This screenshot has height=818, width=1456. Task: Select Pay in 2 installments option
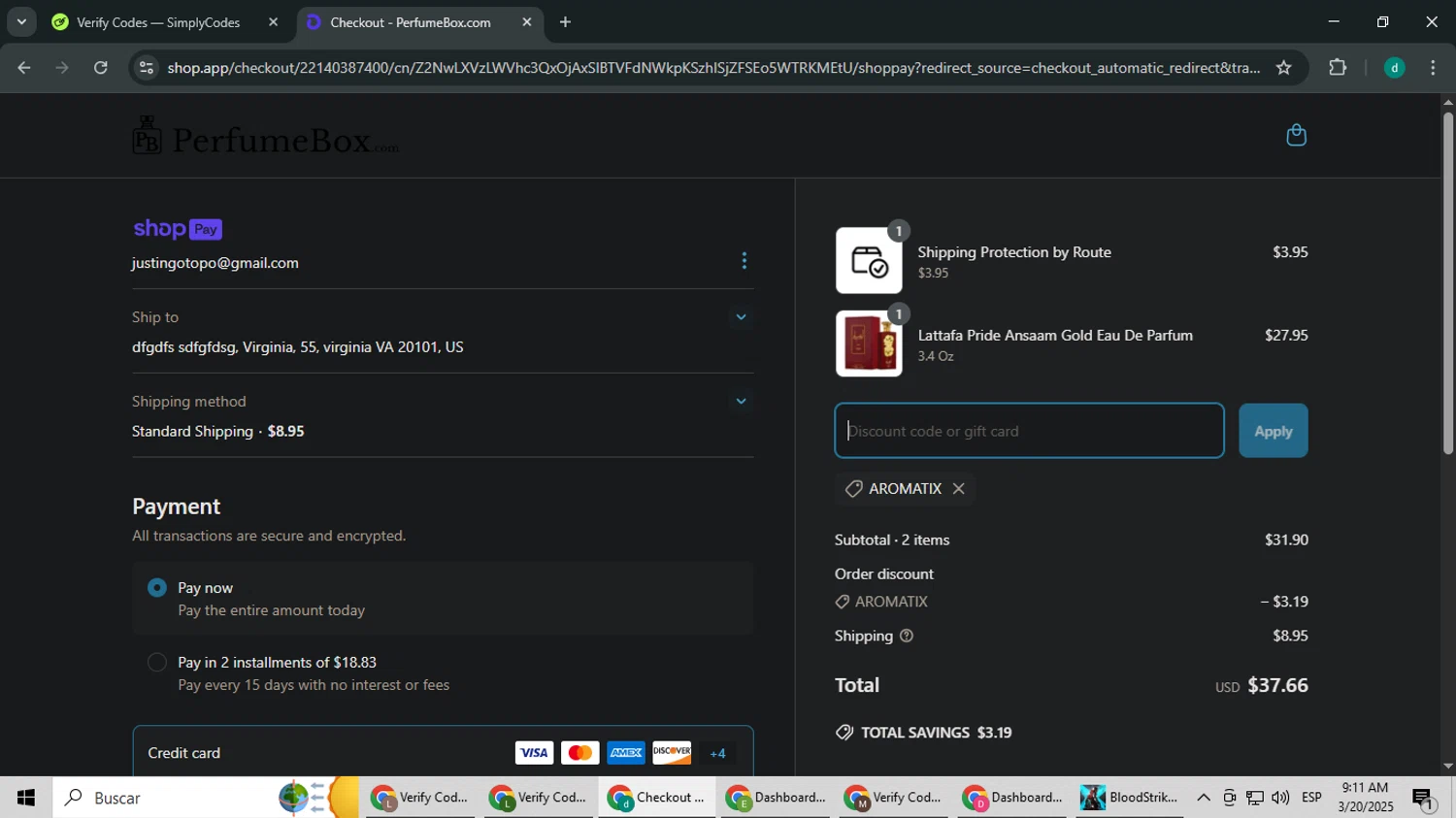(157, 663)
